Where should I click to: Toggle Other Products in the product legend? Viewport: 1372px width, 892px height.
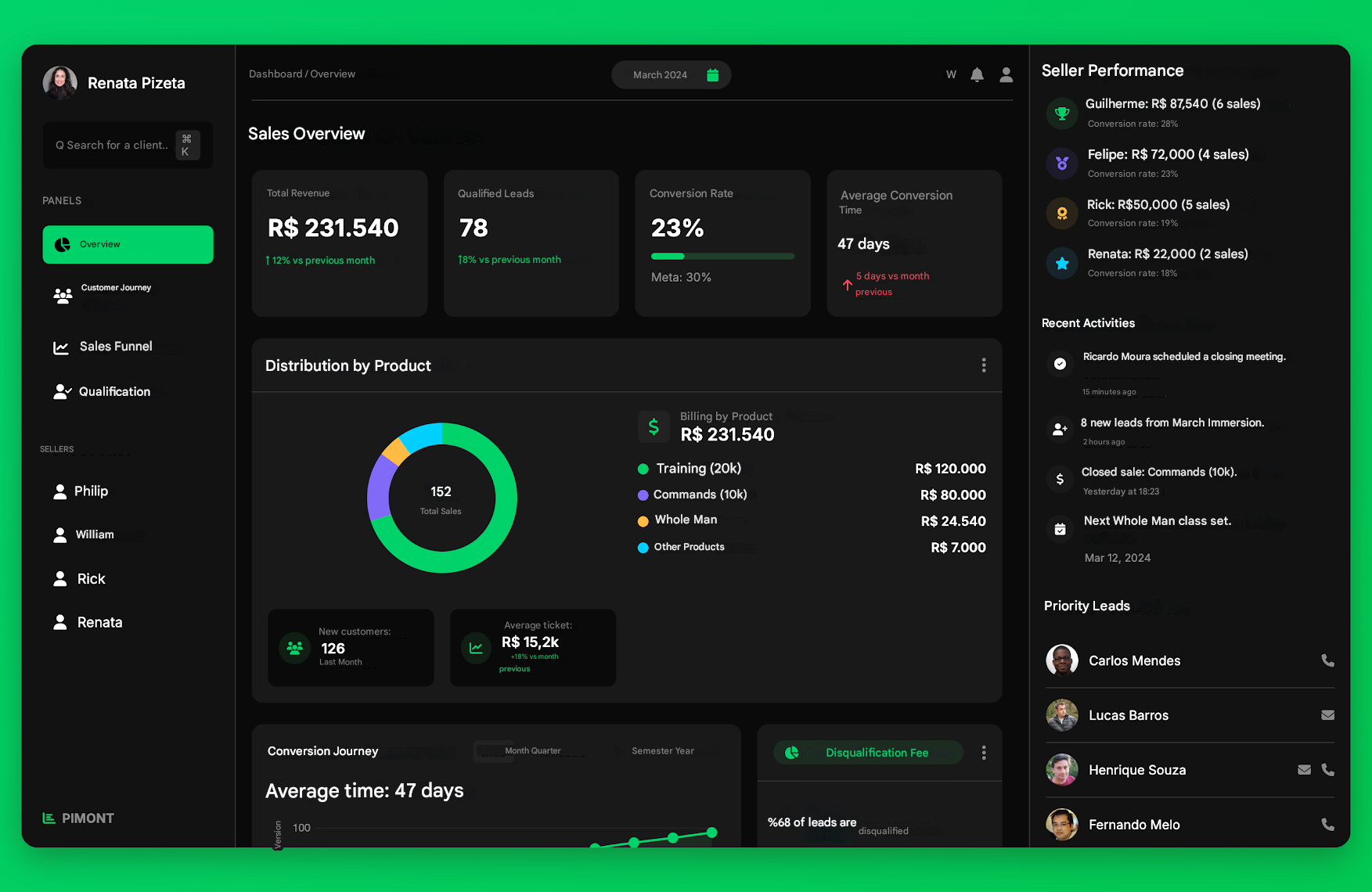688,547
